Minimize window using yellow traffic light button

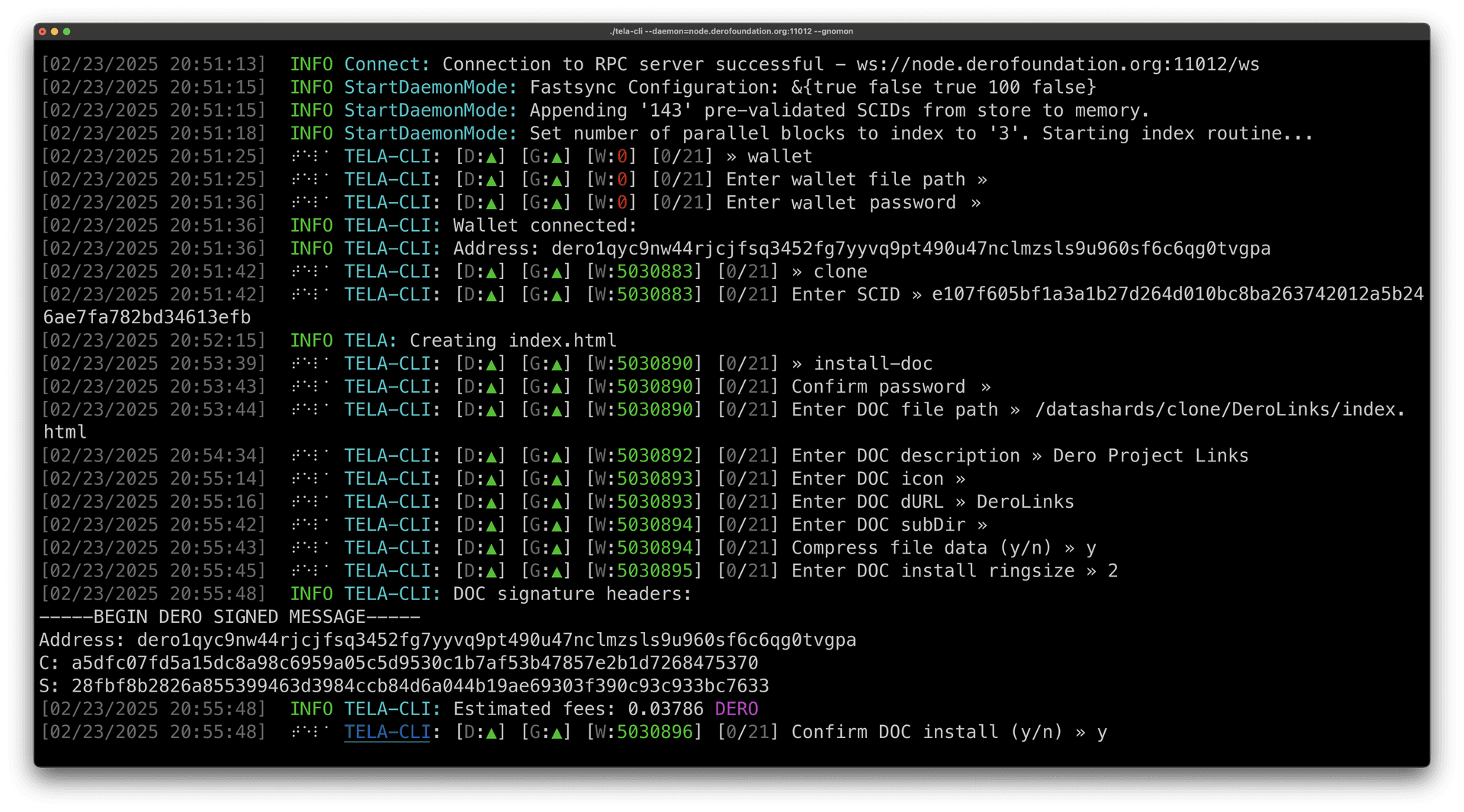coord(53,31)
